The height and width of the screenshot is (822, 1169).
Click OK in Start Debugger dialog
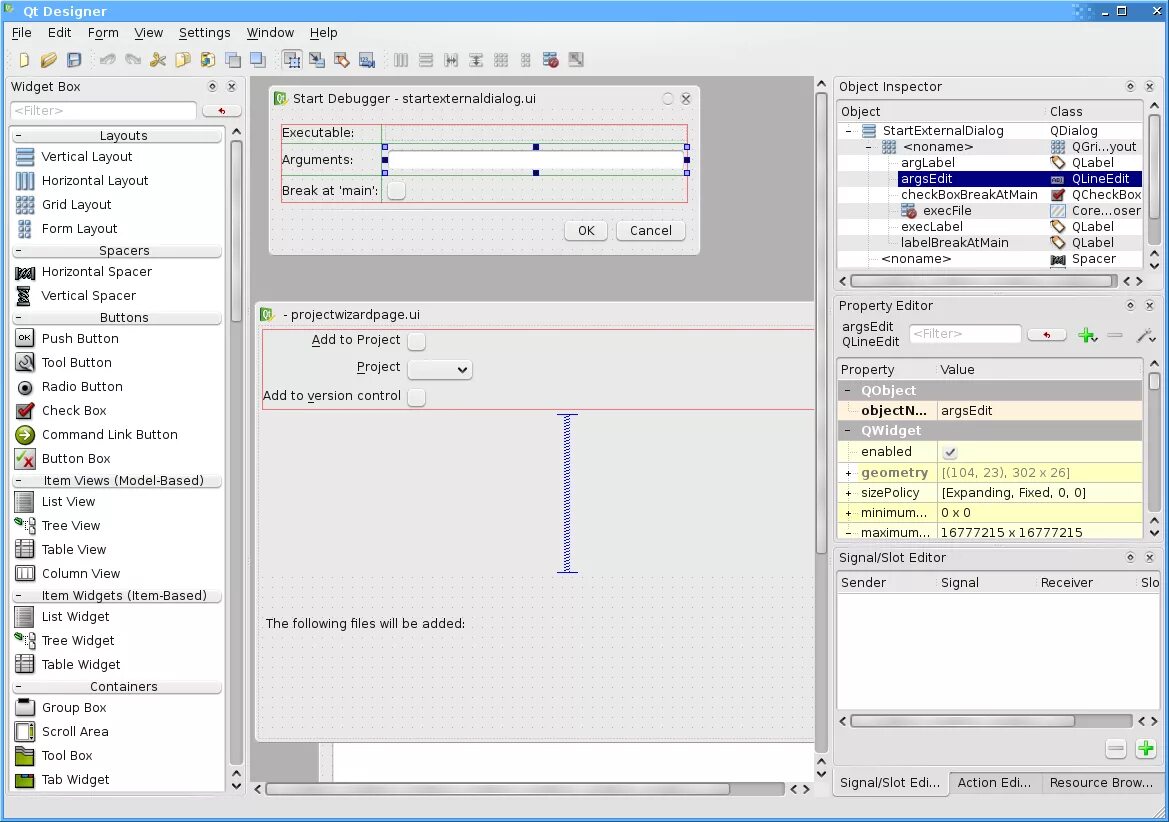tap(586, 231)
